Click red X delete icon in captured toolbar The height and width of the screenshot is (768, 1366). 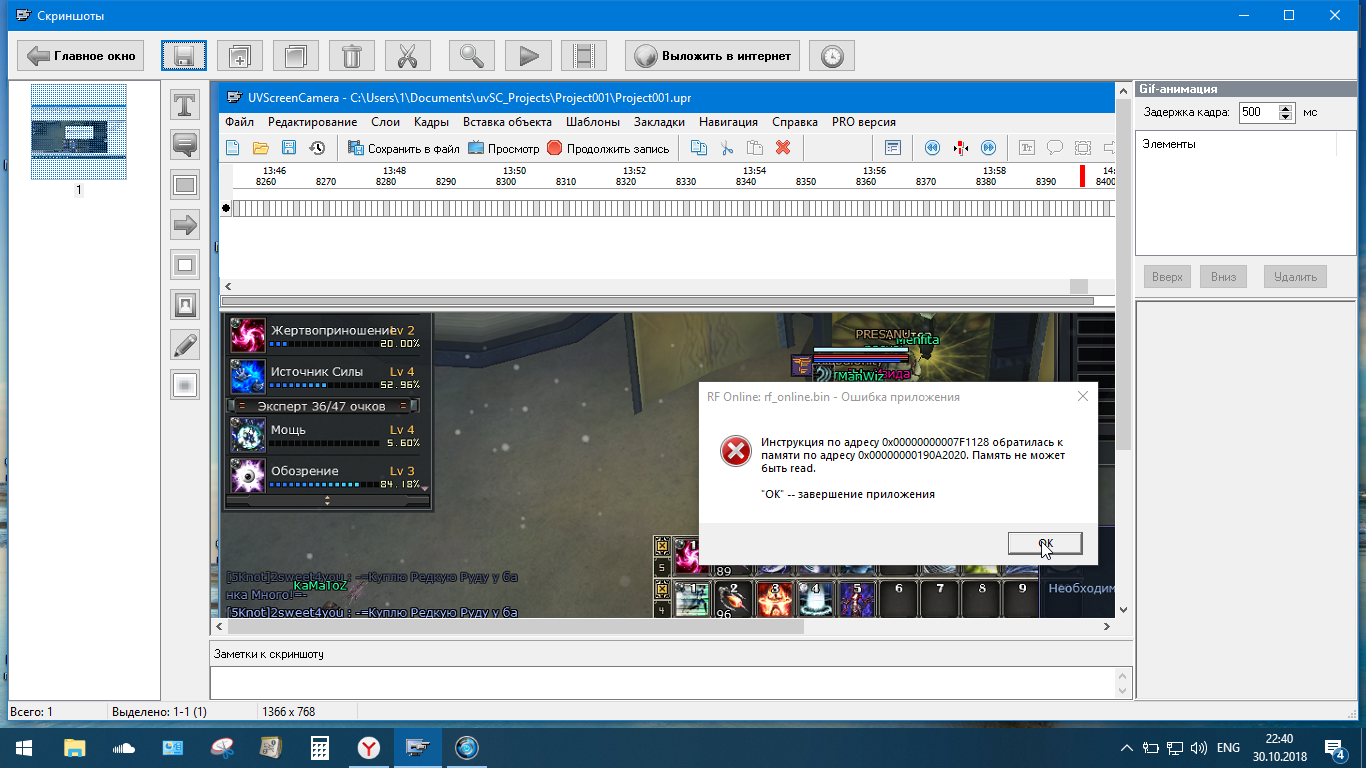783,148
